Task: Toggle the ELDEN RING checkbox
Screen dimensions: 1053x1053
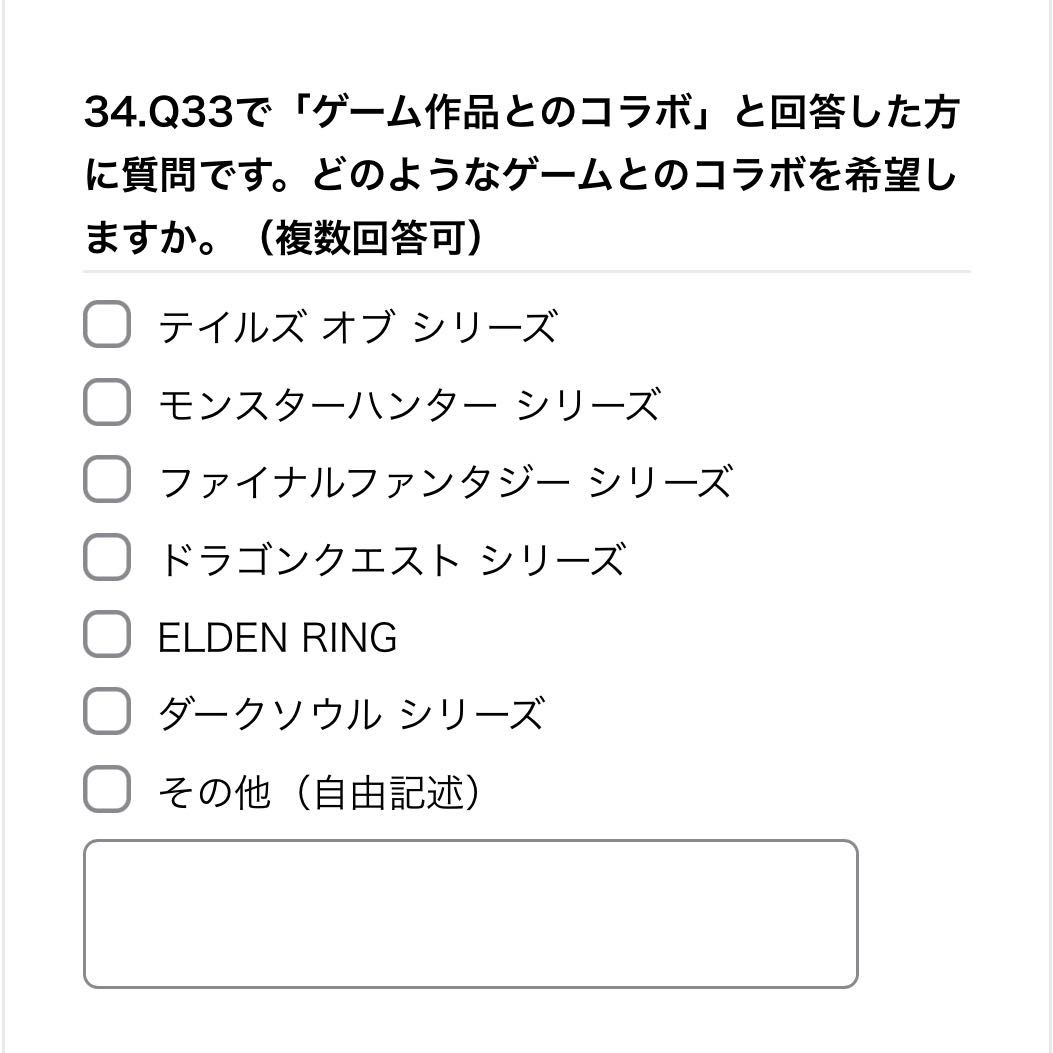Action: point(107,636)
